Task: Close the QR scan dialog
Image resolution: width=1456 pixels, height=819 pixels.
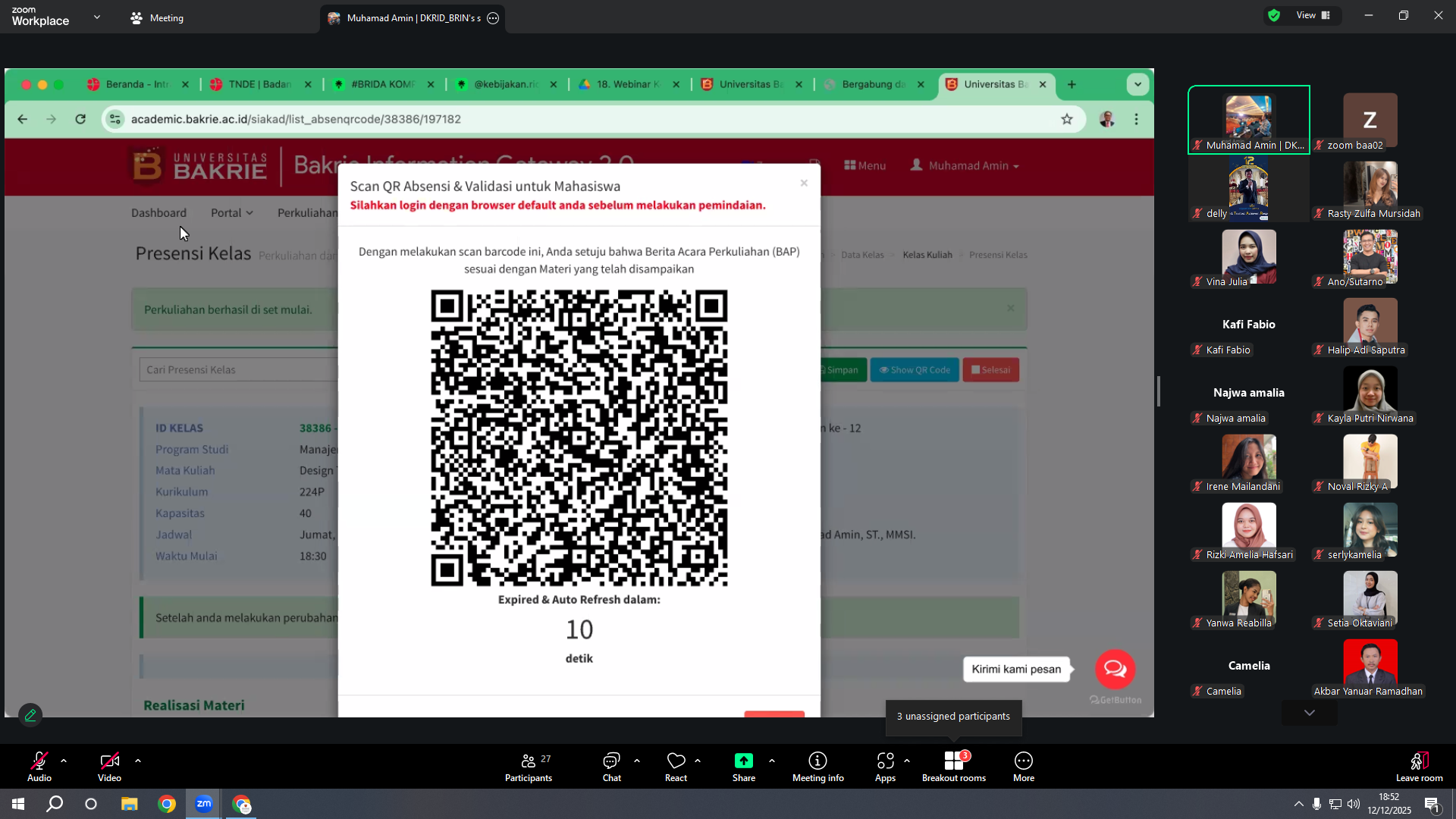Action: [804, 183]
